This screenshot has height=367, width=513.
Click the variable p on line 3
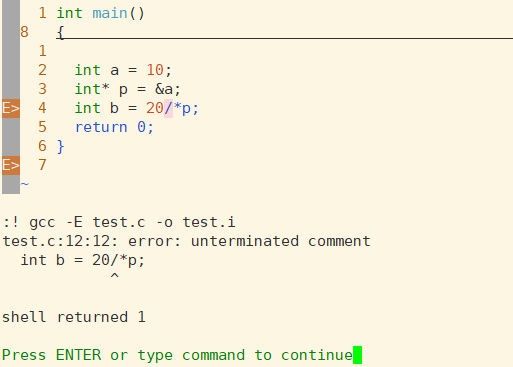point(123,90)
